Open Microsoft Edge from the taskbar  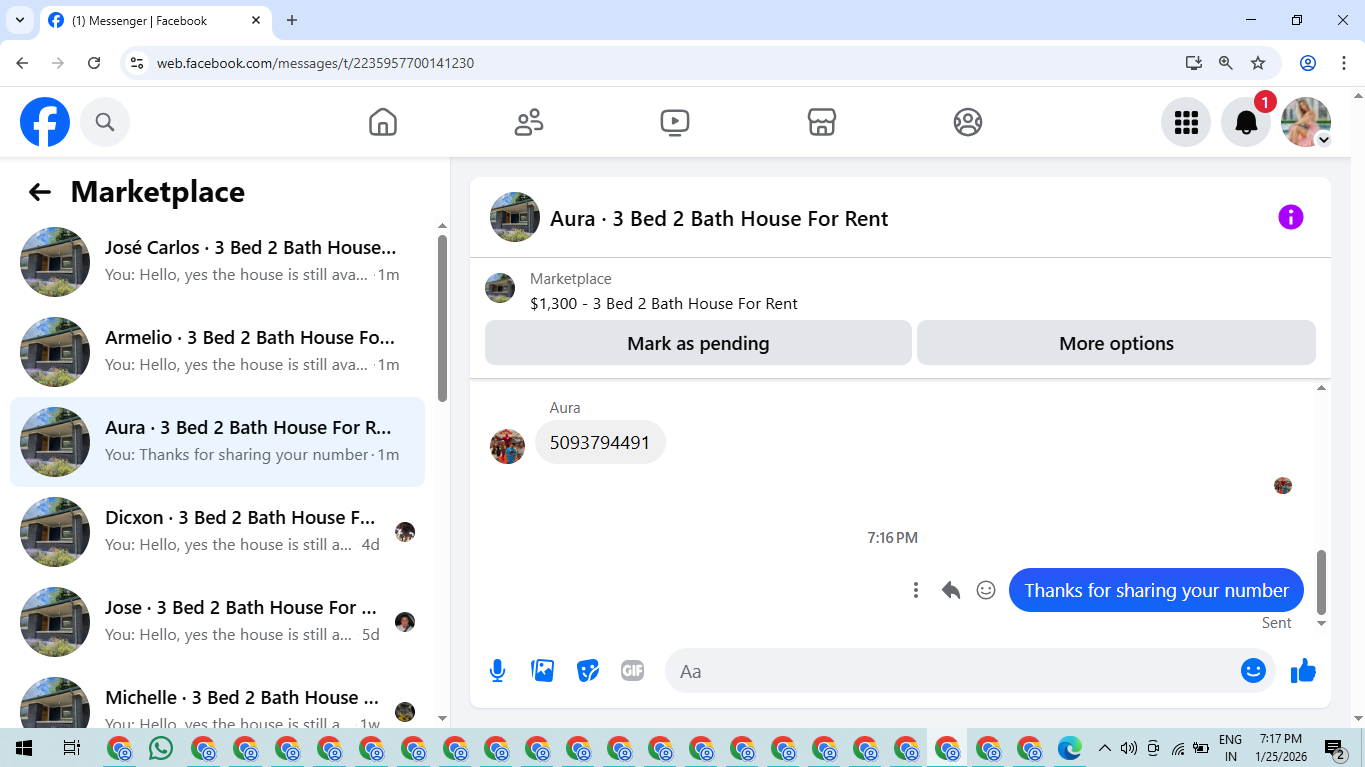(x=1071, y=748)
